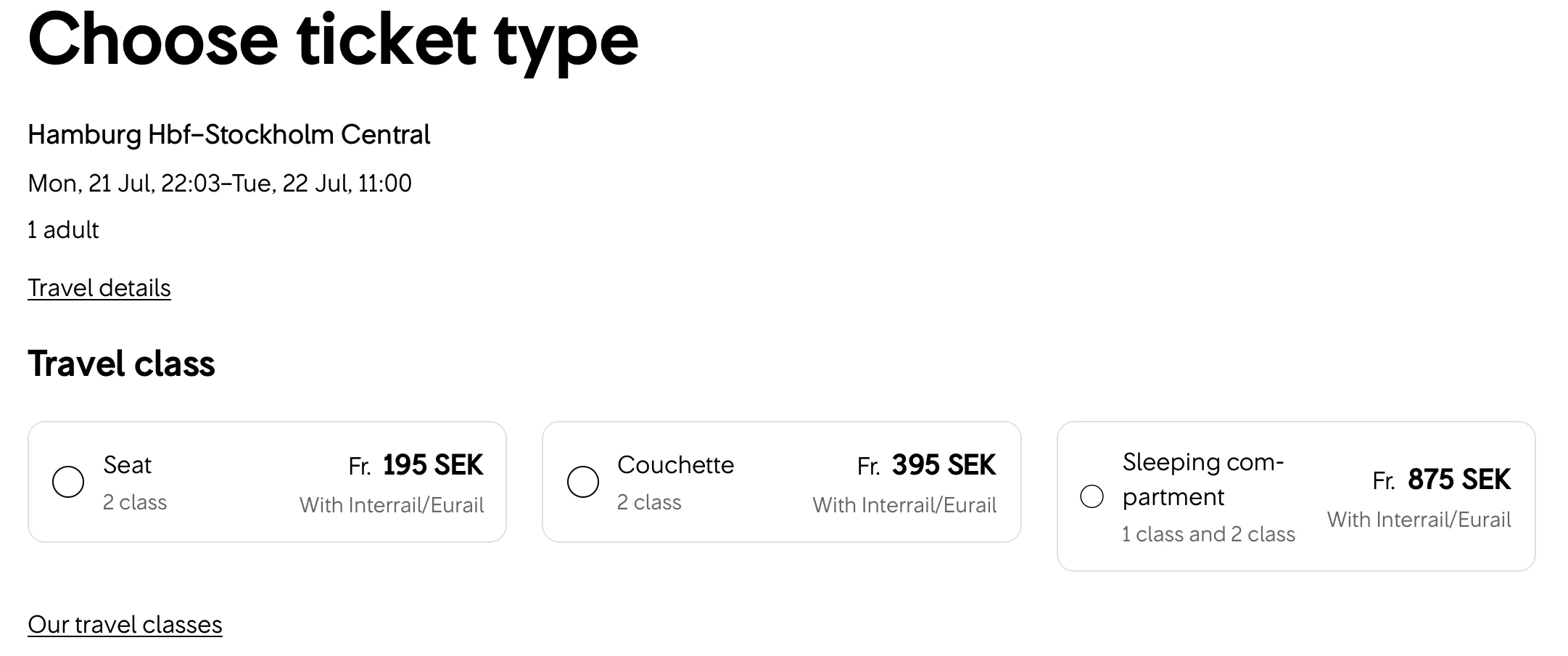Screen dimensions: 1568x656
Task: Click "With Interrail/Eurail" in the Sleeping compartment card
Action: coord(1419,520)
